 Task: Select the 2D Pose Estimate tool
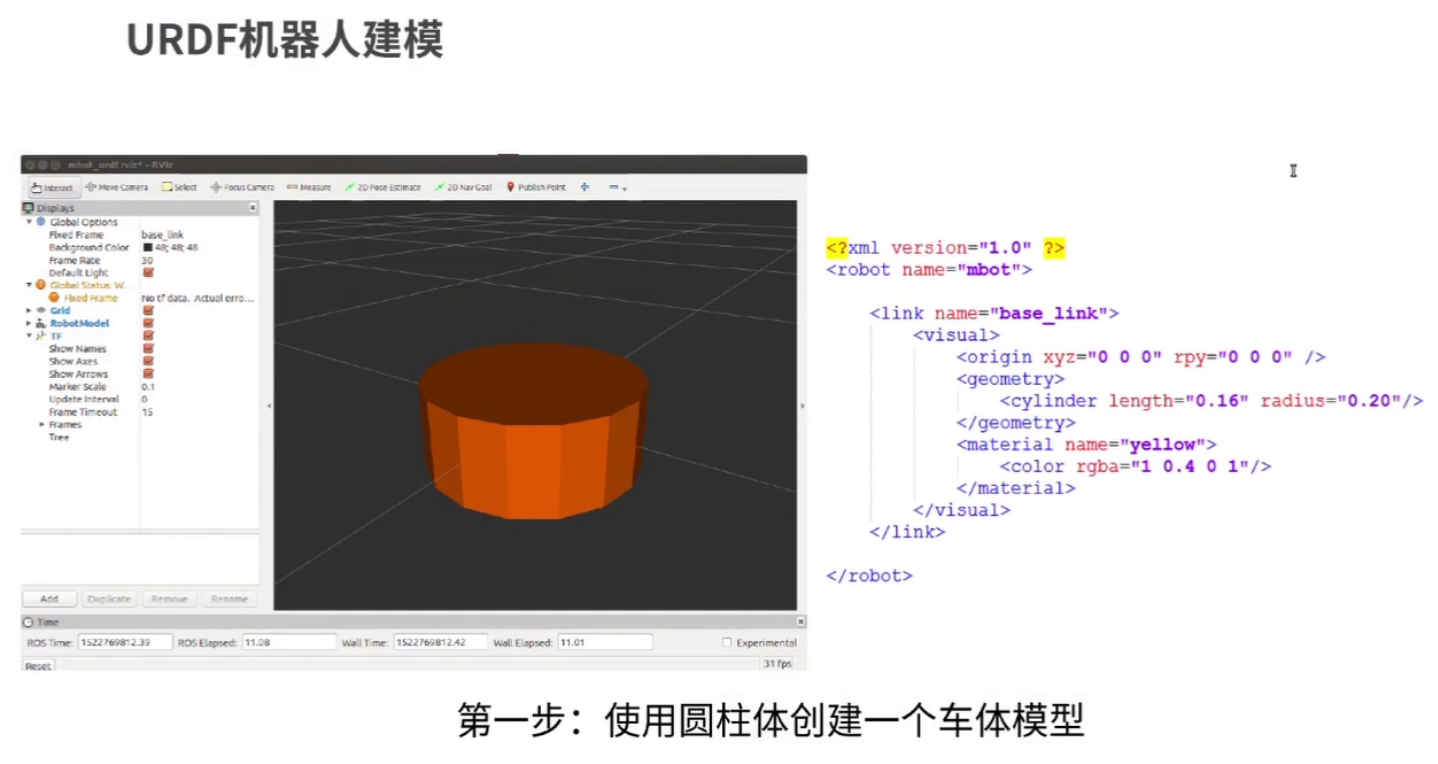point(383,187)
